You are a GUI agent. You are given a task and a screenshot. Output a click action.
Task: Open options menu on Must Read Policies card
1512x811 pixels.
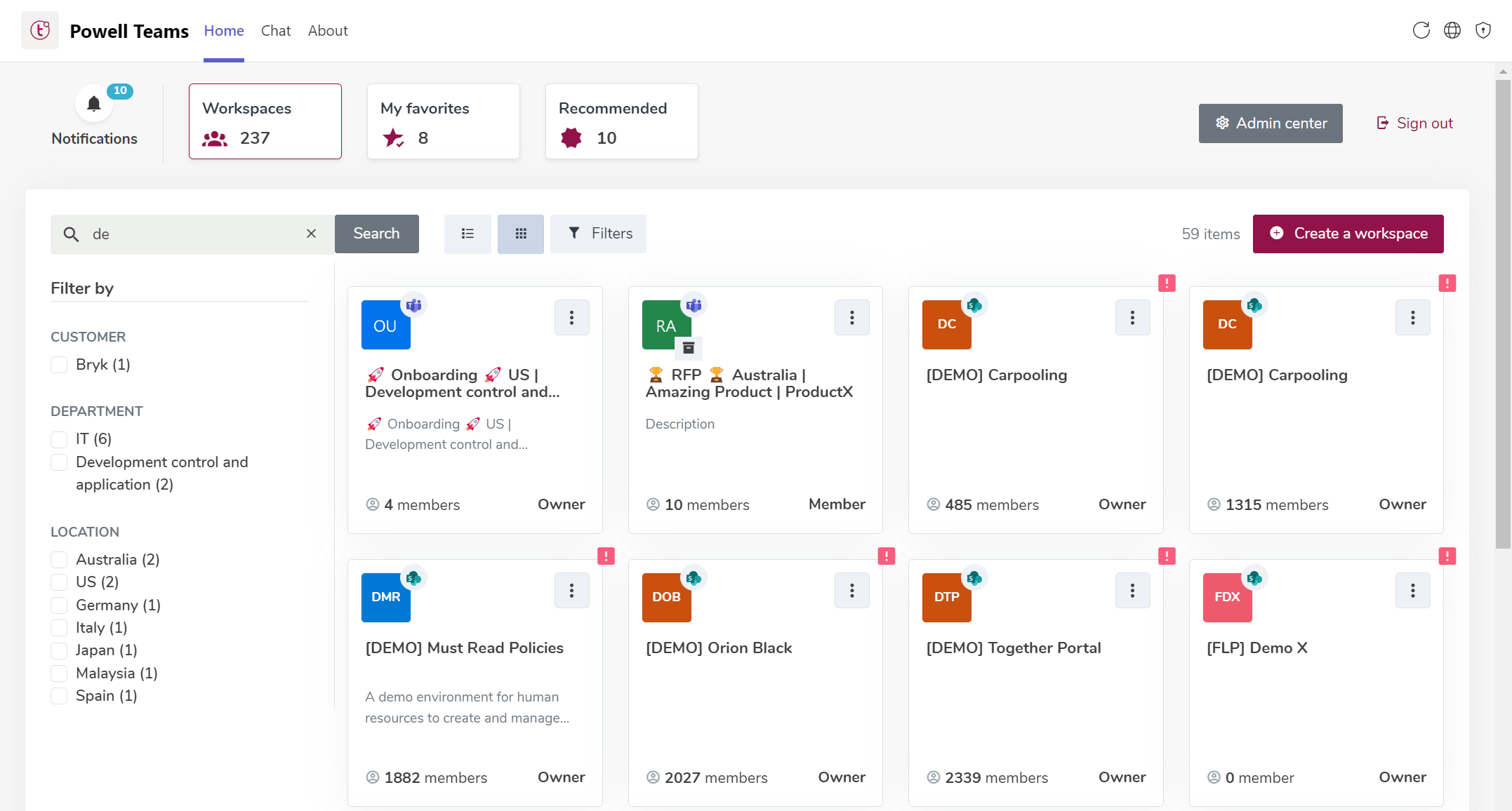[x=572, y=591]
